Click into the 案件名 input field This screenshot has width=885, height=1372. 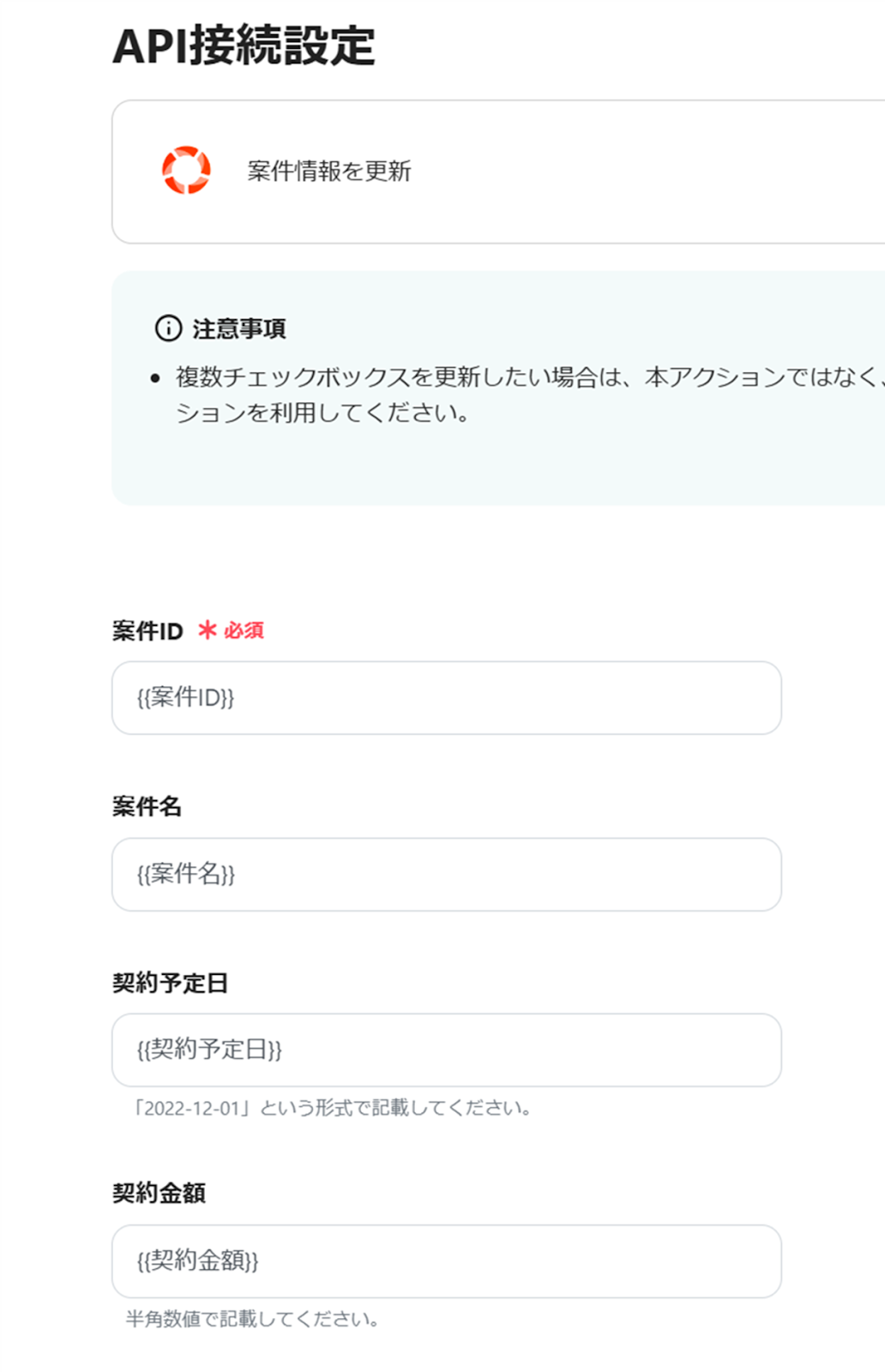(x=446, y=875)
